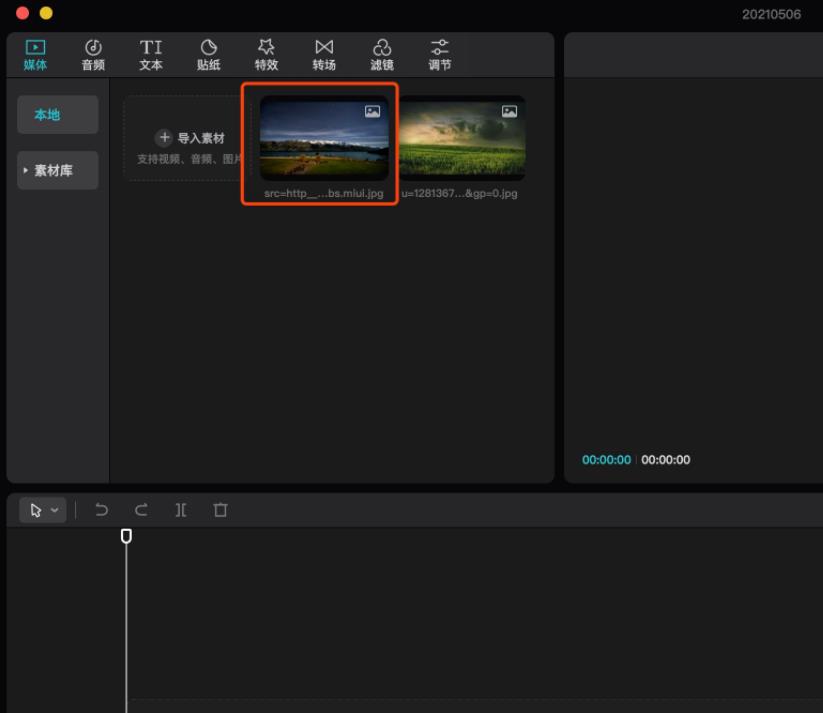Select the 本地 local media category

click(58, 115)
